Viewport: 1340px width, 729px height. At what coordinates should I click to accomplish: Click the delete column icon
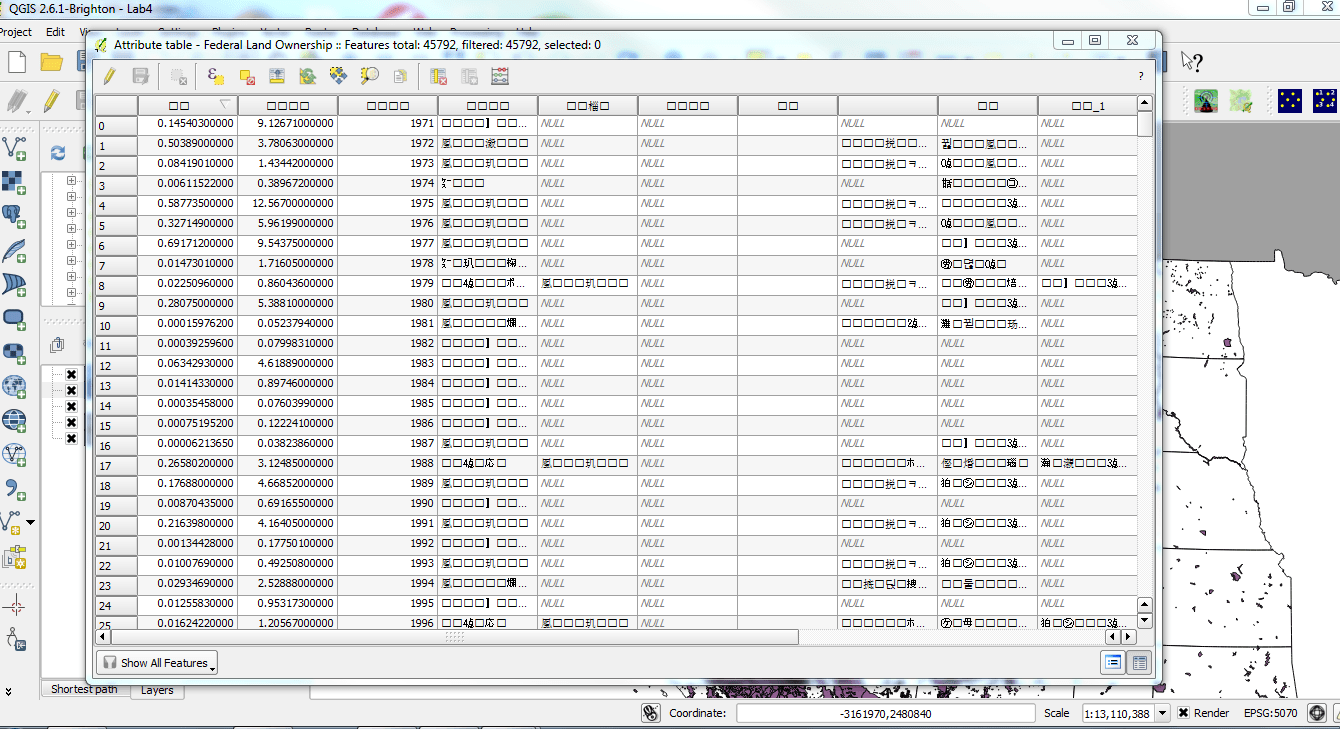(438, 76)
